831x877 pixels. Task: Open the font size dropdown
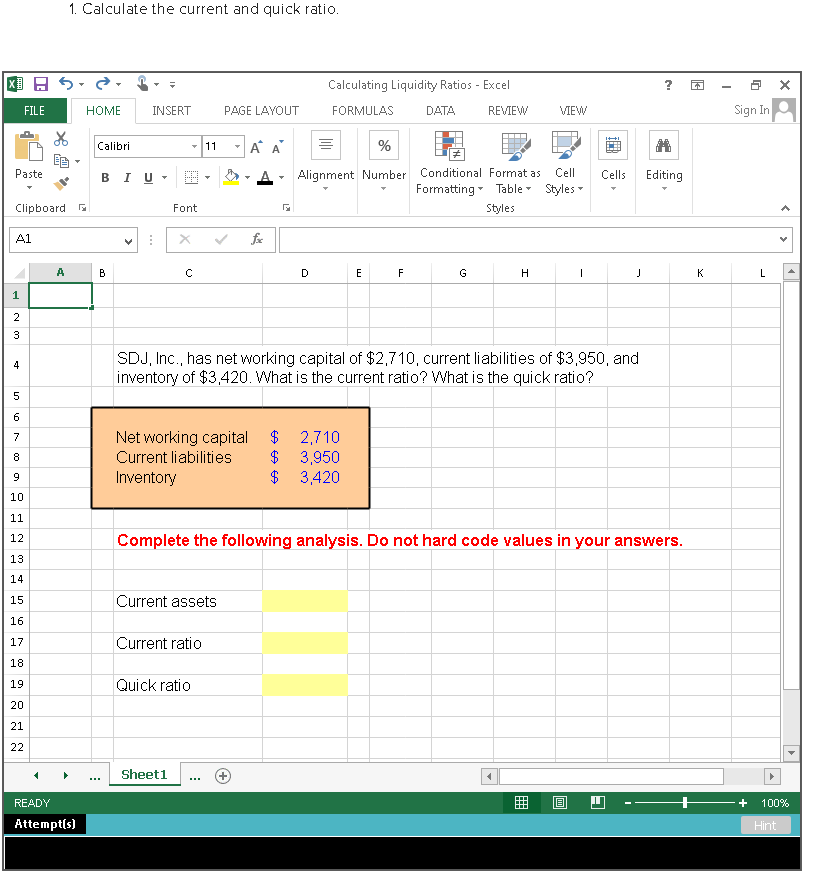point(238,145)
